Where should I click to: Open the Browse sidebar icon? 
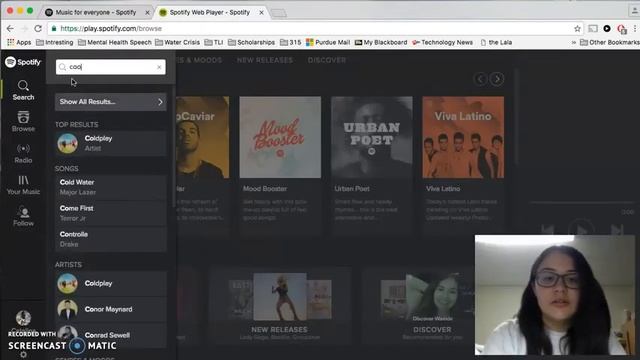pyautogui.click(x=23, y=122)
